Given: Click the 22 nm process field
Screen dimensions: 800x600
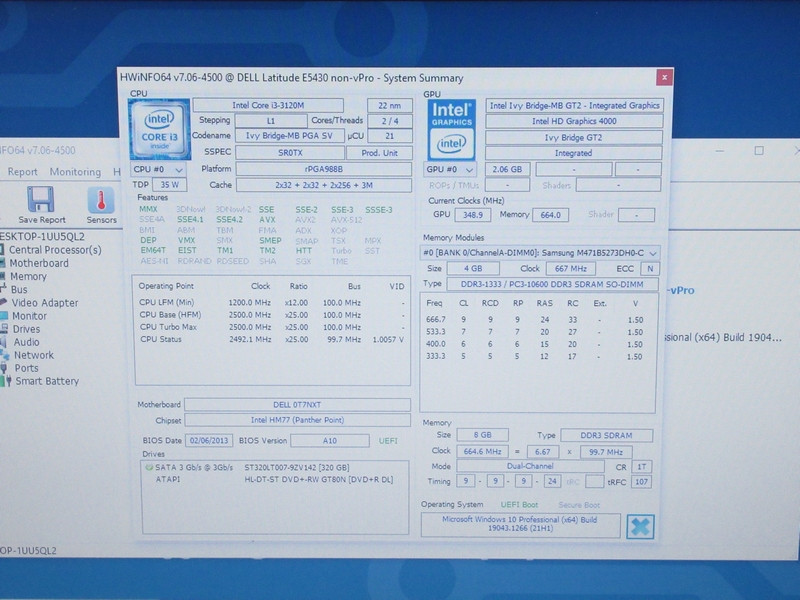Looking at the screenshot, I should [x=389, y=106].
